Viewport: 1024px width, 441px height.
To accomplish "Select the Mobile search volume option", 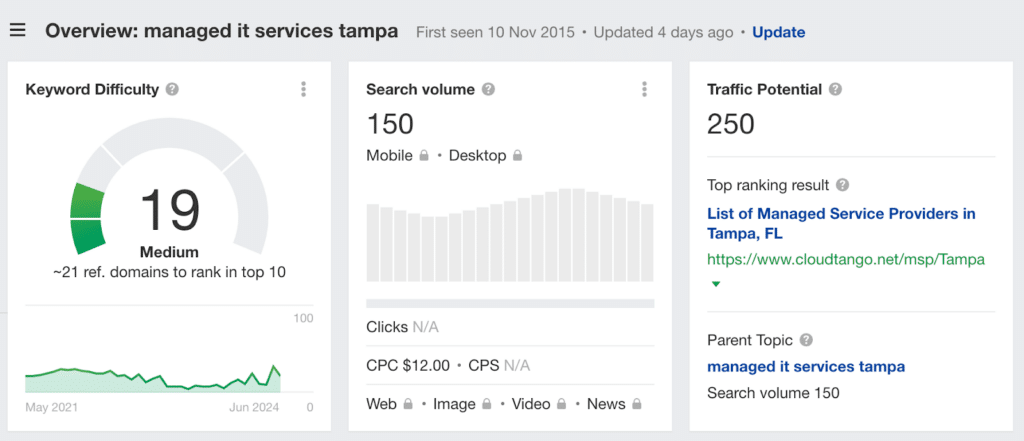I will coord(389,155).
